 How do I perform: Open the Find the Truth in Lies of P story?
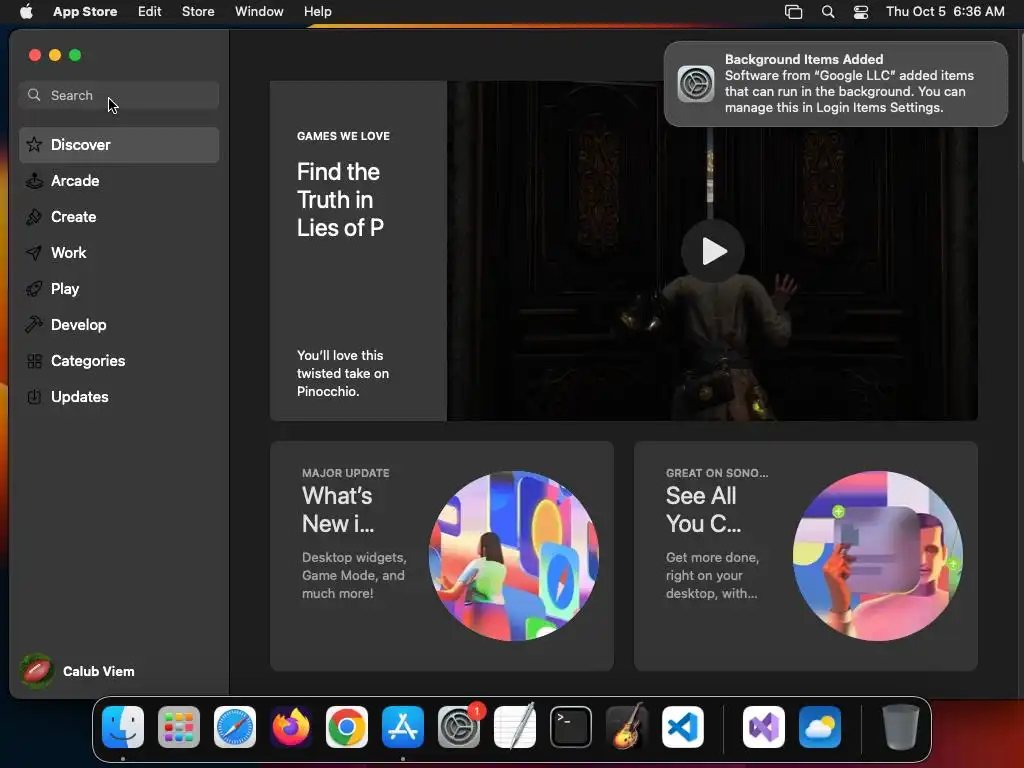pyautogui.click(x=340, y=200)
